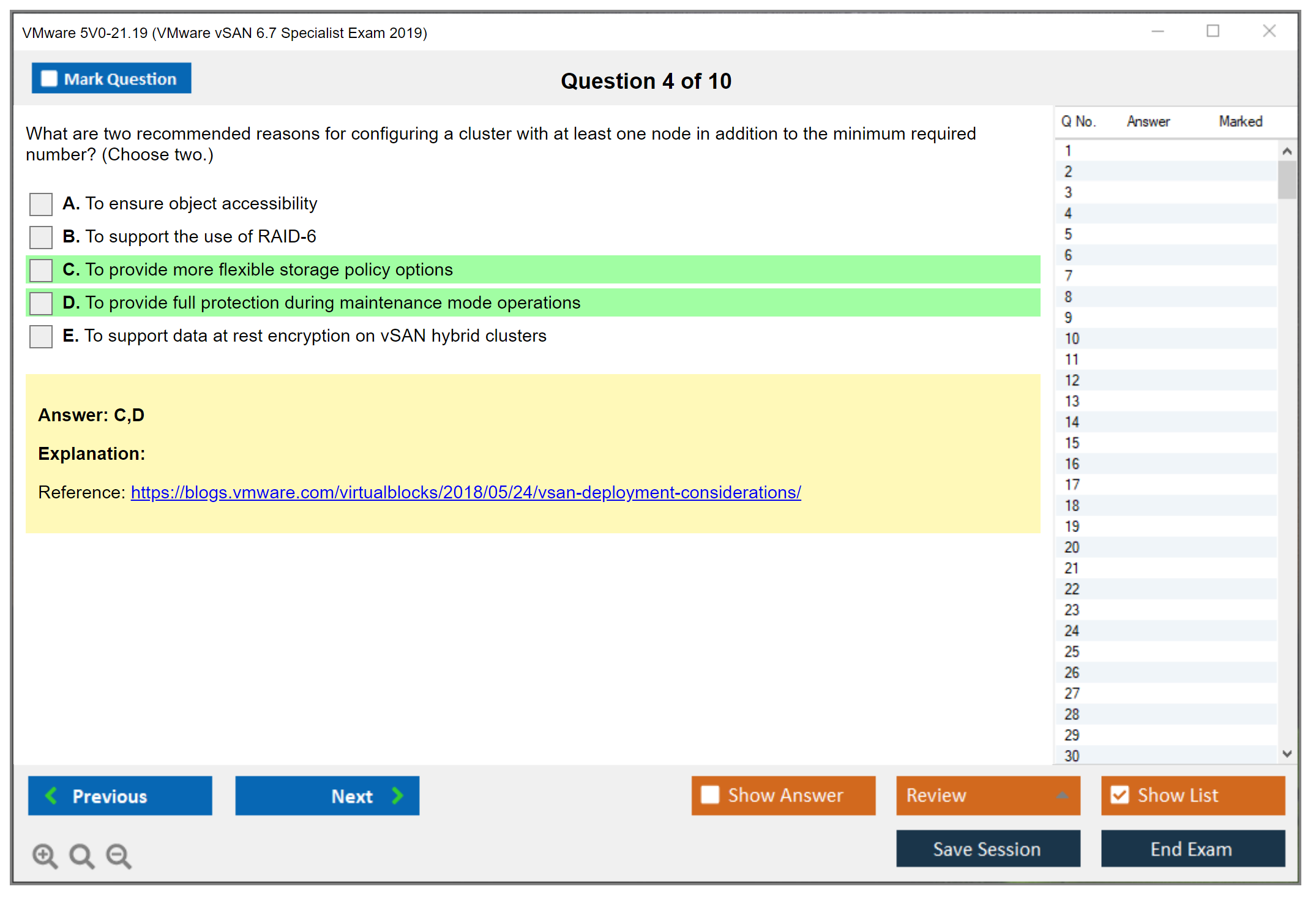Enable the Show Answer checkbox
The height and width of the screenshot is (900, 1316).
click(710, 795)
